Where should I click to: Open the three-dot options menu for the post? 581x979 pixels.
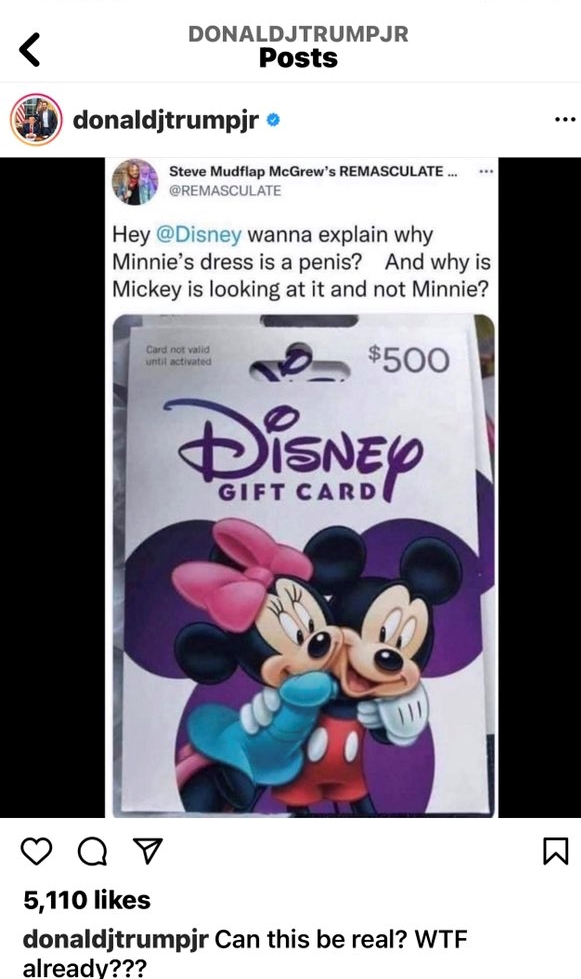tap(565, 119)
